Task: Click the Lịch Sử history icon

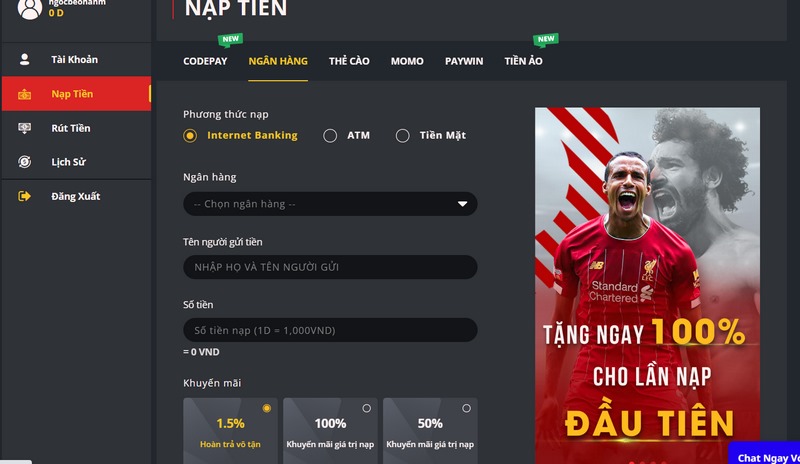Action: tap(24, 162)
